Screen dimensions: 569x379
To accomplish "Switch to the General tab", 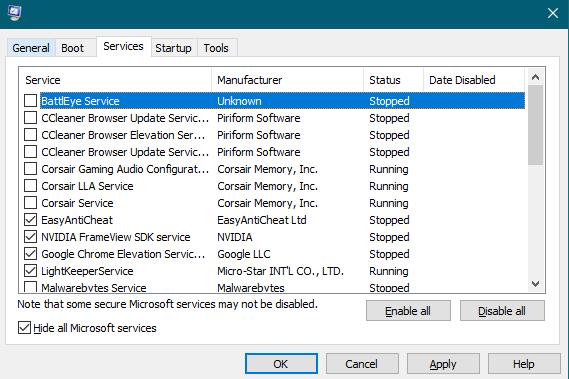I will point(31,48).
